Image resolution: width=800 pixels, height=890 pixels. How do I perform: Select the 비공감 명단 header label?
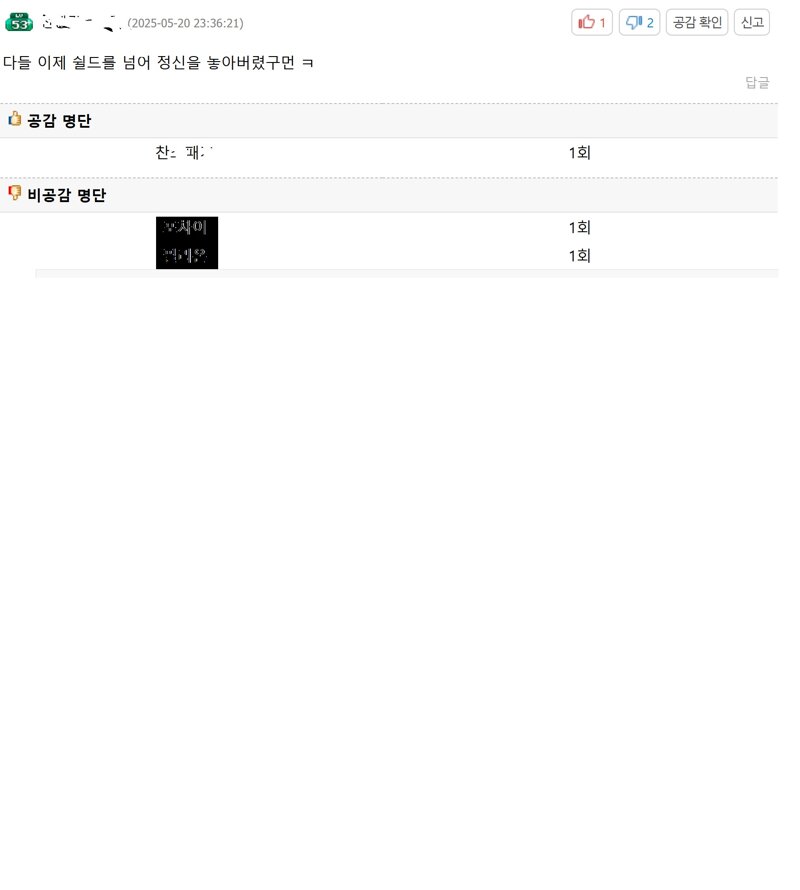click(66, 195)
